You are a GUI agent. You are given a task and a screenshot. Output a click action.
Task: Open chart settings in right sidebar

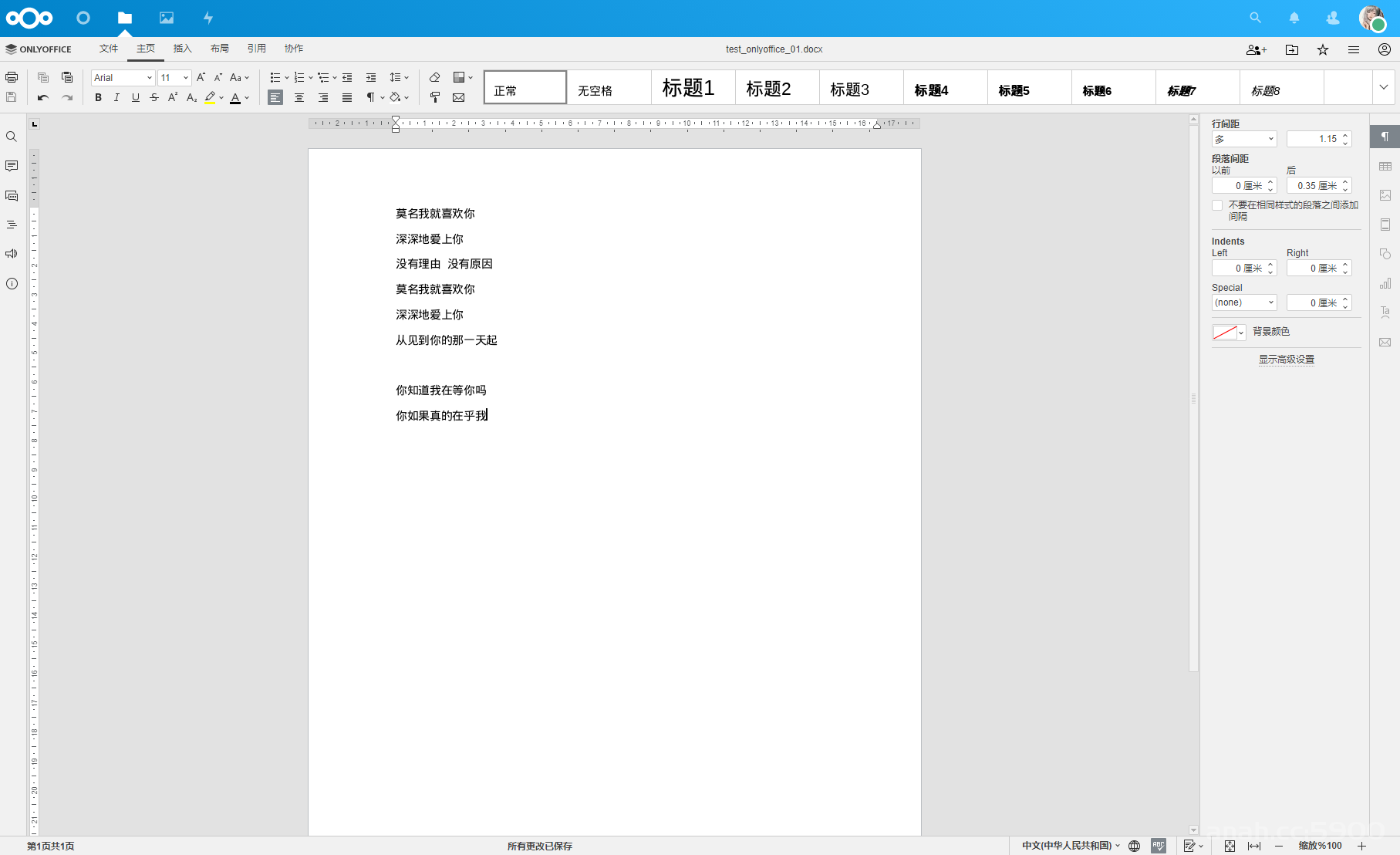click(x=1385, y=283)
